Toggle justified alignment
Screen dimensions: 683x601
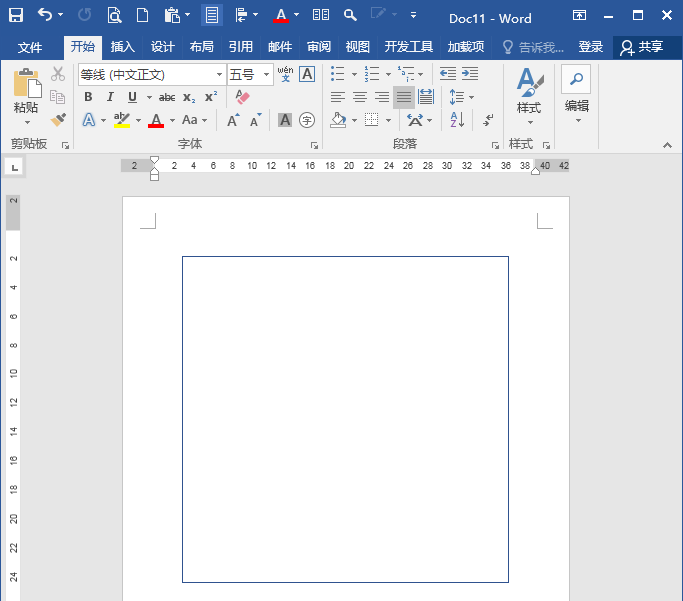coord(404,97)
